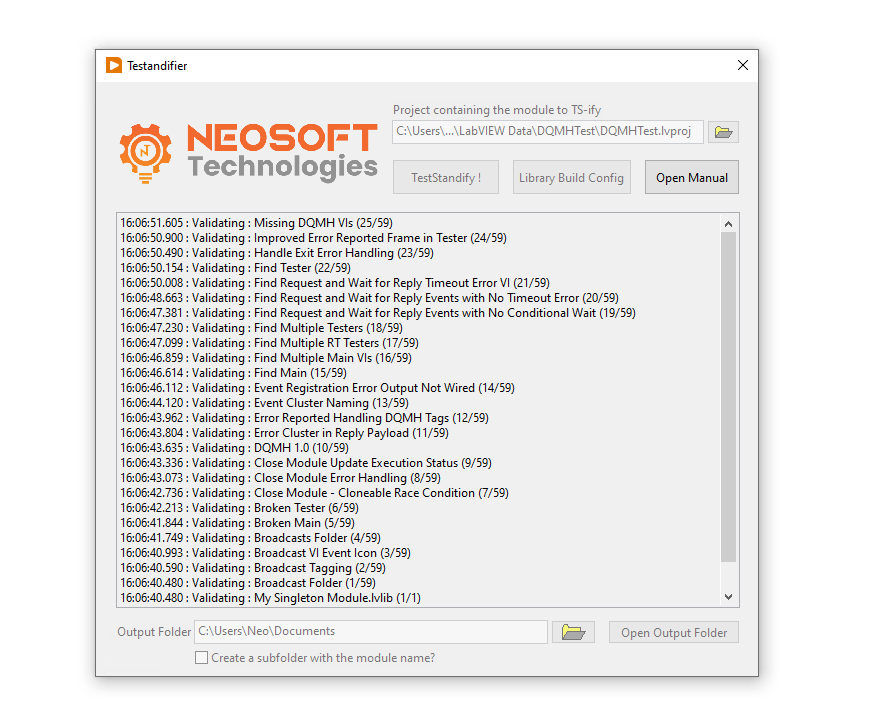Select log line 'Find Multiple Testers (18/59)'

(261, 328)
